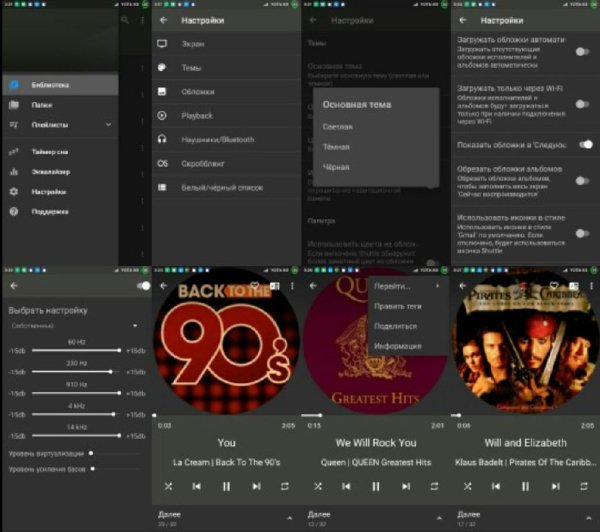Open Playback settings category
Screen dimensions: 600x532
click(227, 116)
